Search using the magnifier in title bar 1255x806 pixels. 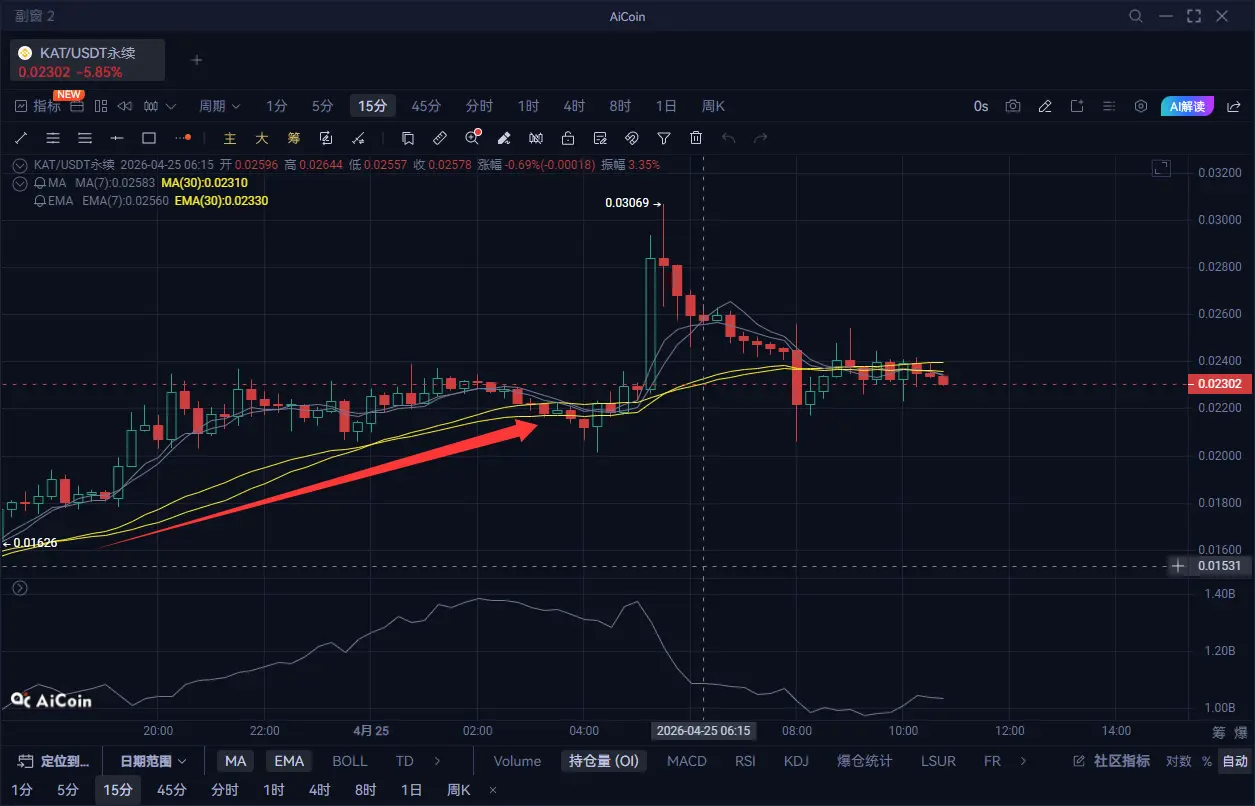pos(1136,16)
